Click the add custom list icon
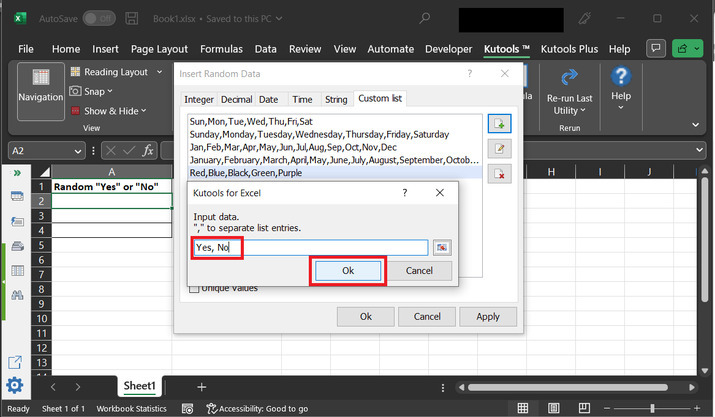This screenshot has width=715, height=417. pos(499,123)
